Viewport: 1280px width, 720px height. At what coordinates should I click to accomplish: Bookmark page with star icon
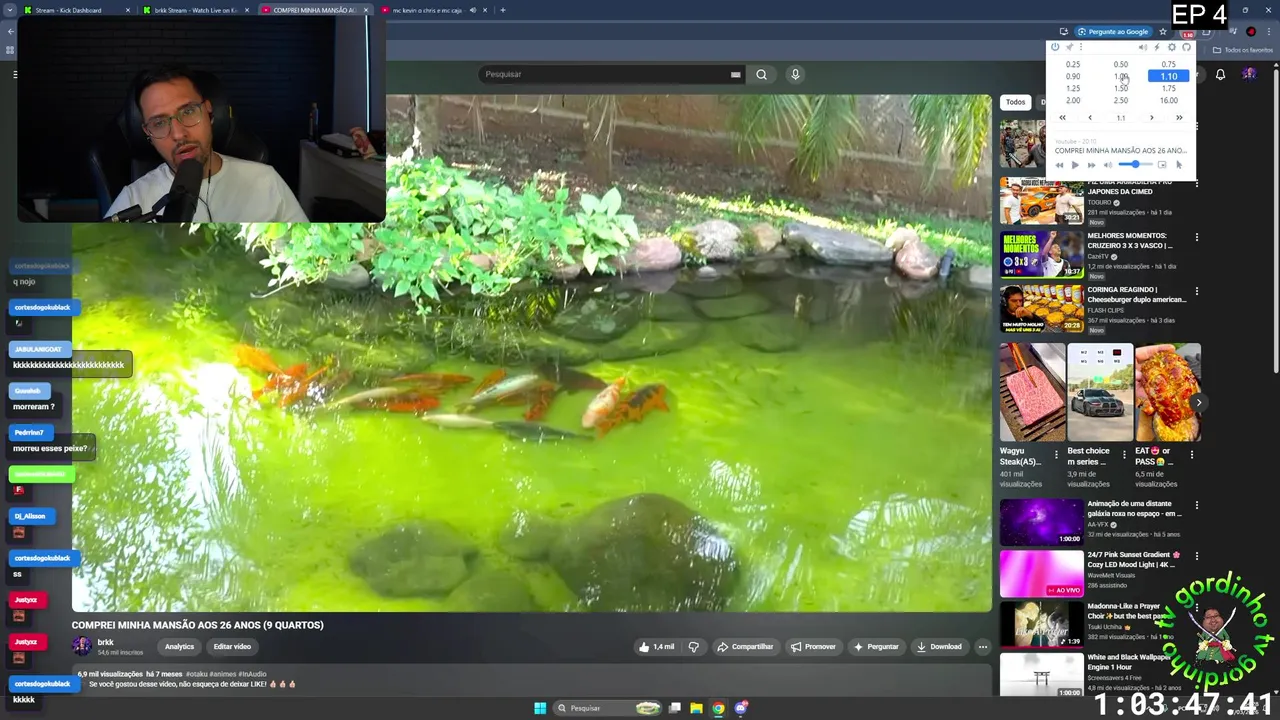1163,32
